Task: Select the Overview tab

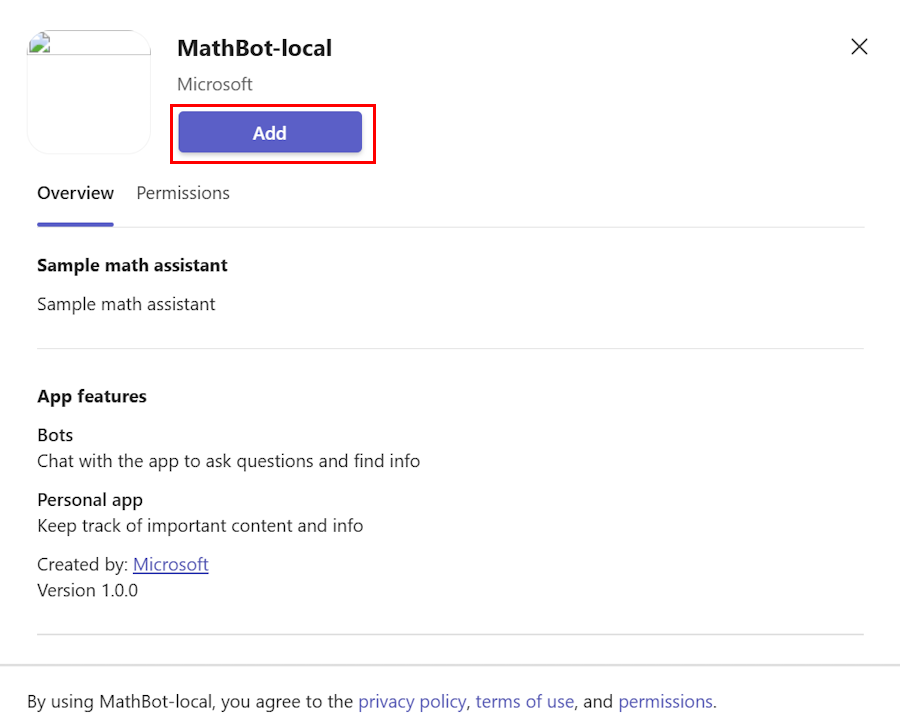Action: (x=75, y=193)
